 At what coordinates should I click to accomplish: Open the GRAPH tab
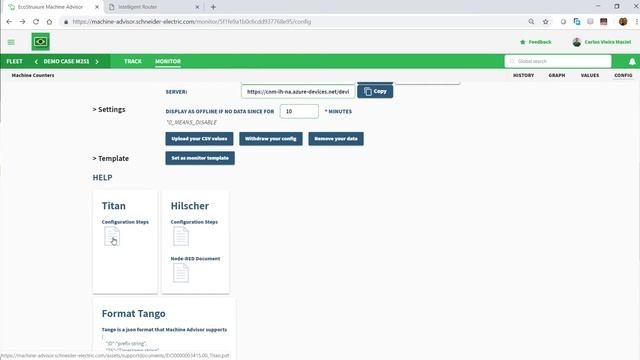click(x=557, y=75)
